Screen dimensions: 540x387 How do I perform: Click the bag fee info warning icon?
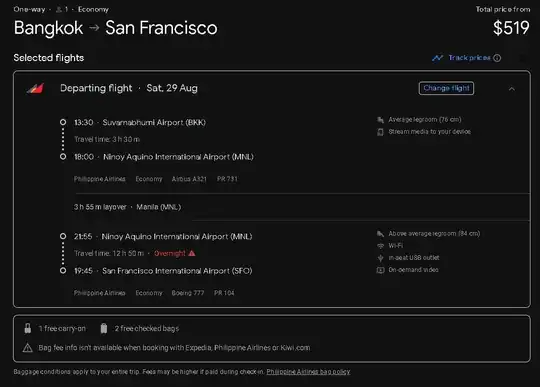click(x=28, y=348)
